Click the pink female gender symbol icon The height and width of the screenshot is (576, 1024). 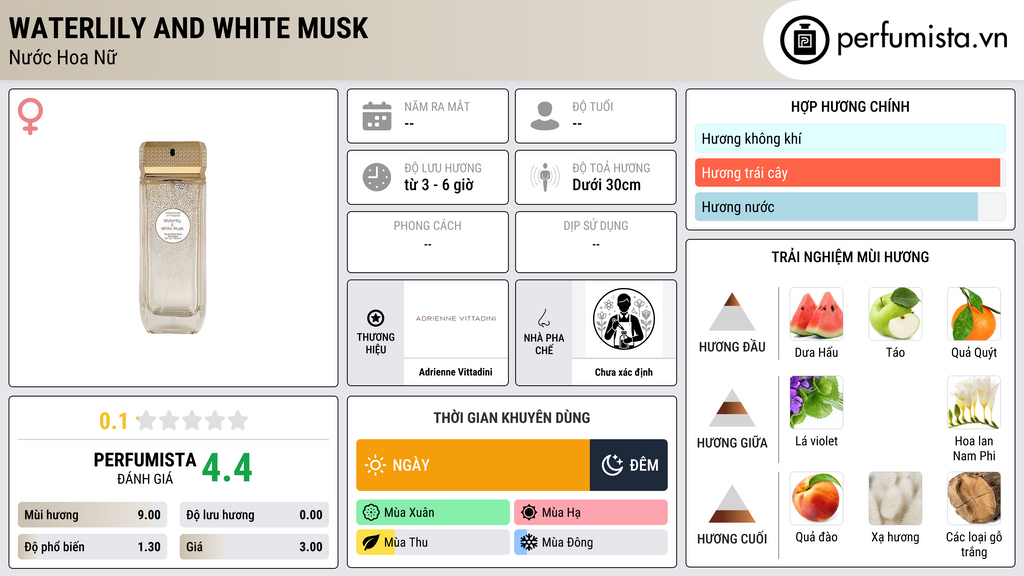click(x=30, y=116)
